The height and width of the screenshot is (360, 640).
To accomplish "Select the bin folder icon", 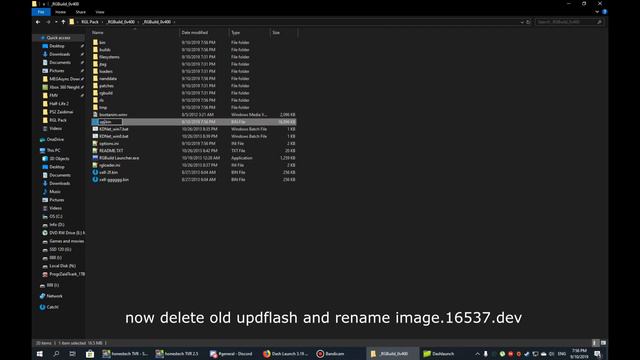I will pos(95,42).
